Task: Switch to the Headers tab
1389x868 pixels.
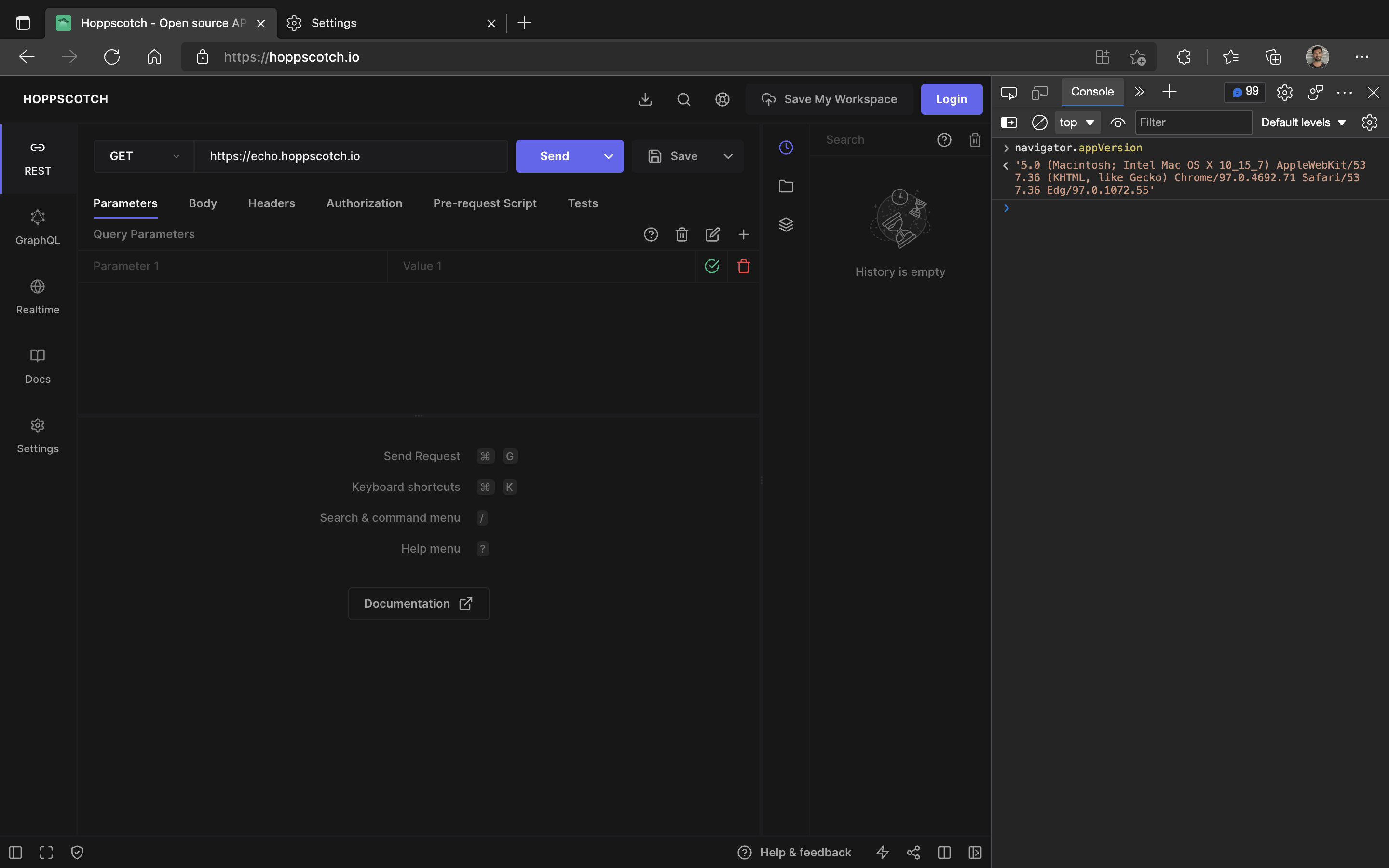Action: pos(272,203)
